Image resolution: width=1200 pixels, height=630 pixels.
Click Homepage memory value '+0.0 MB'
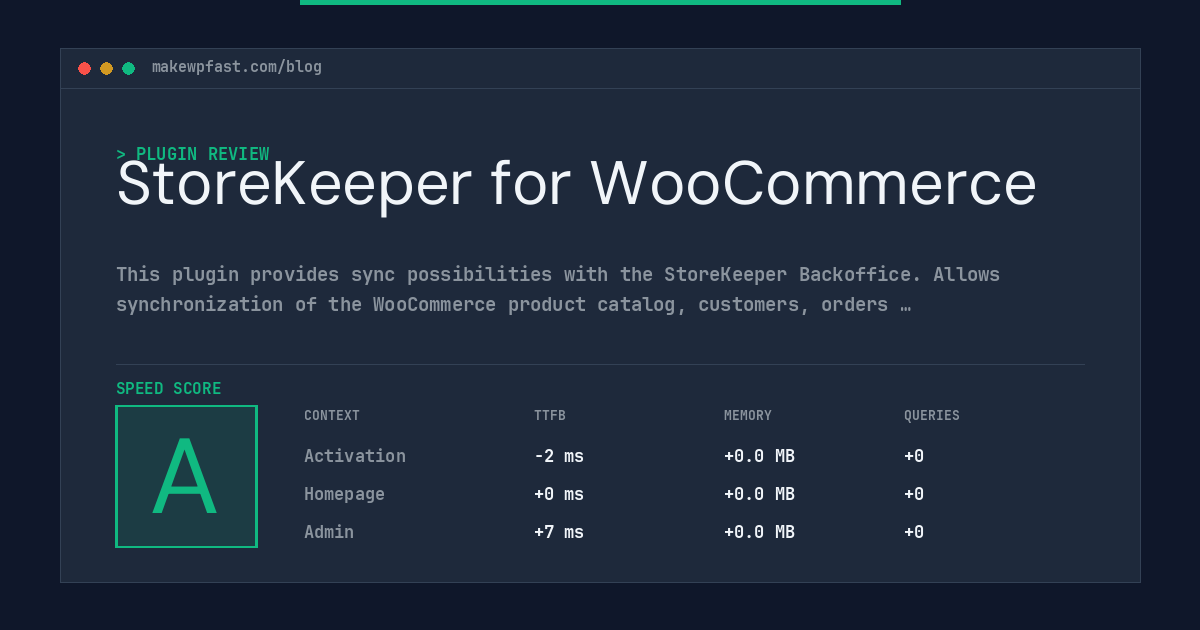pyautogui.click(x=759, y=494)
